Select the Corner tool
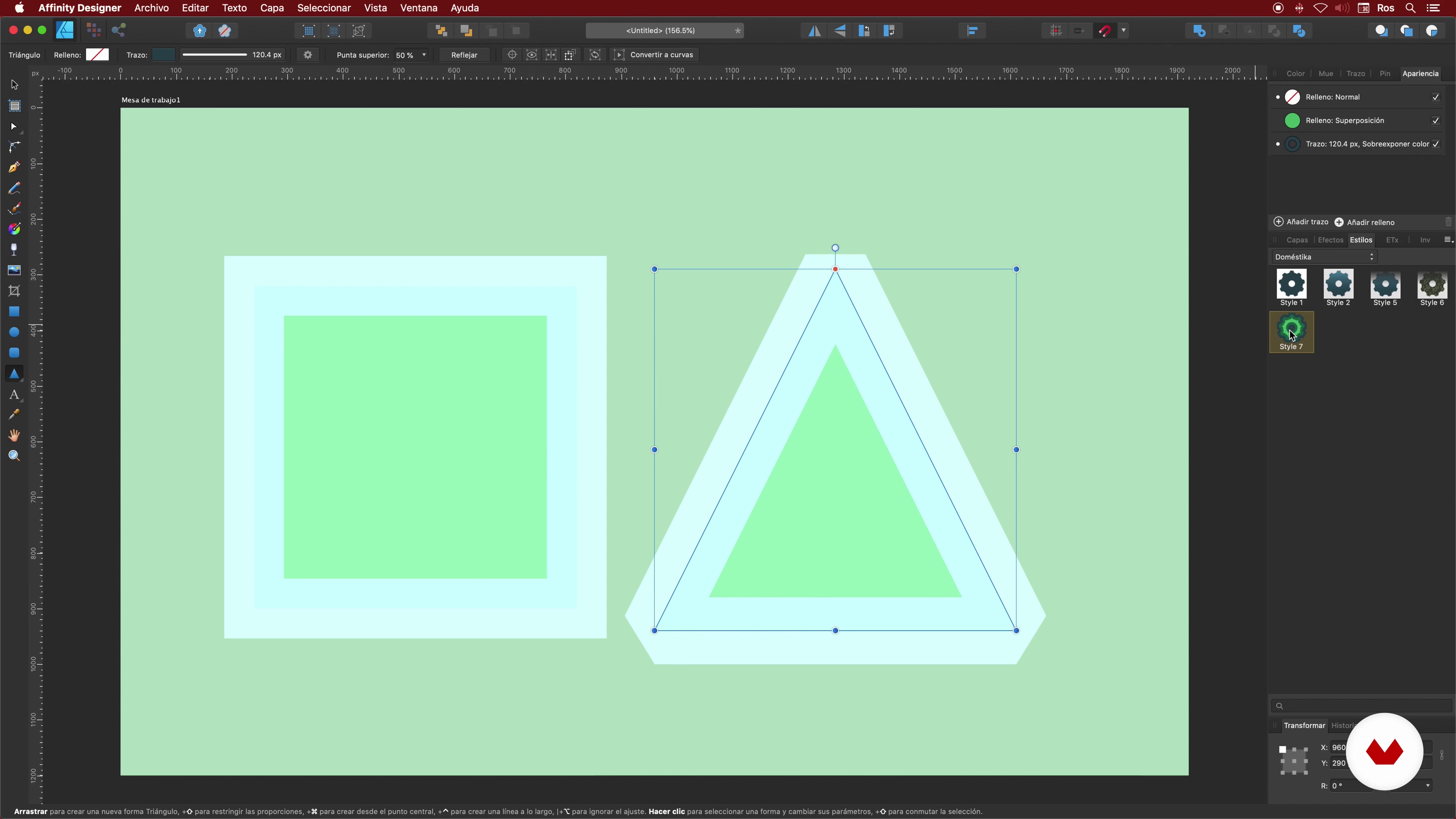 (x=14, y=147)
